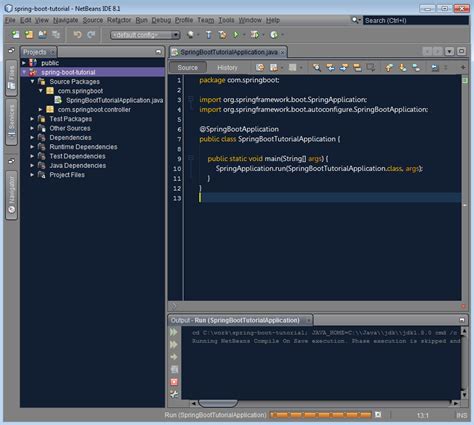The image size is (474, 425).
Task: Open the Services side tab
Action: (11, 122)
